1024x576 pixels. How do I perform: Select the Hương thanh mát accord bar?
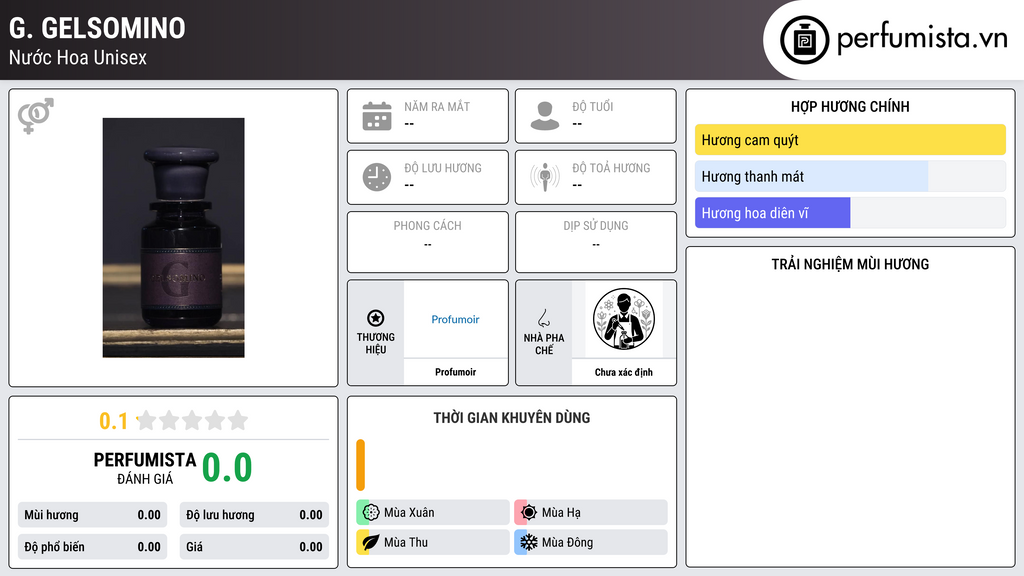(850, 176)
